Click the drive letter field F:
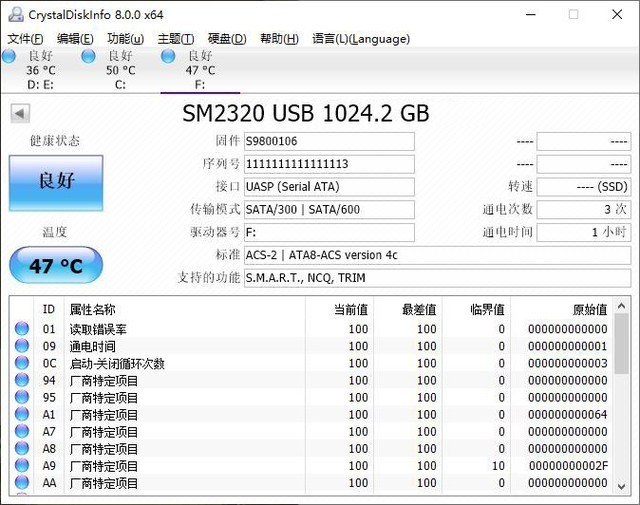The height and width of the screenshot is (505, 640). point(329,232)
